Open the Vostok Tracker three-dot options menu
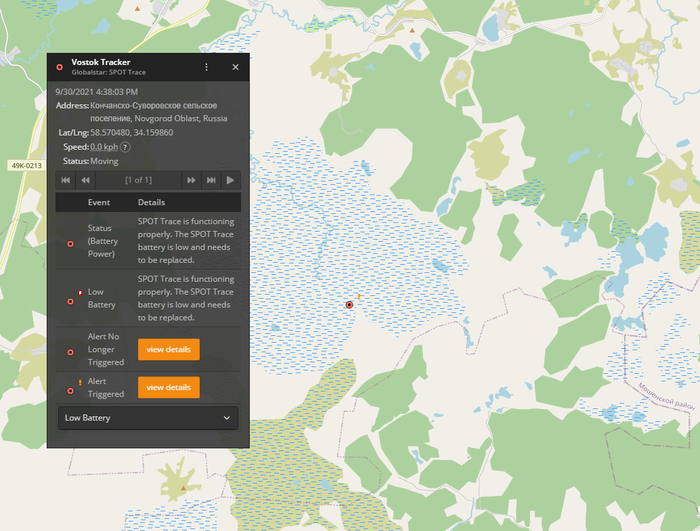The image size is (700, 531). pyautogui.click(x=206, y=67)
